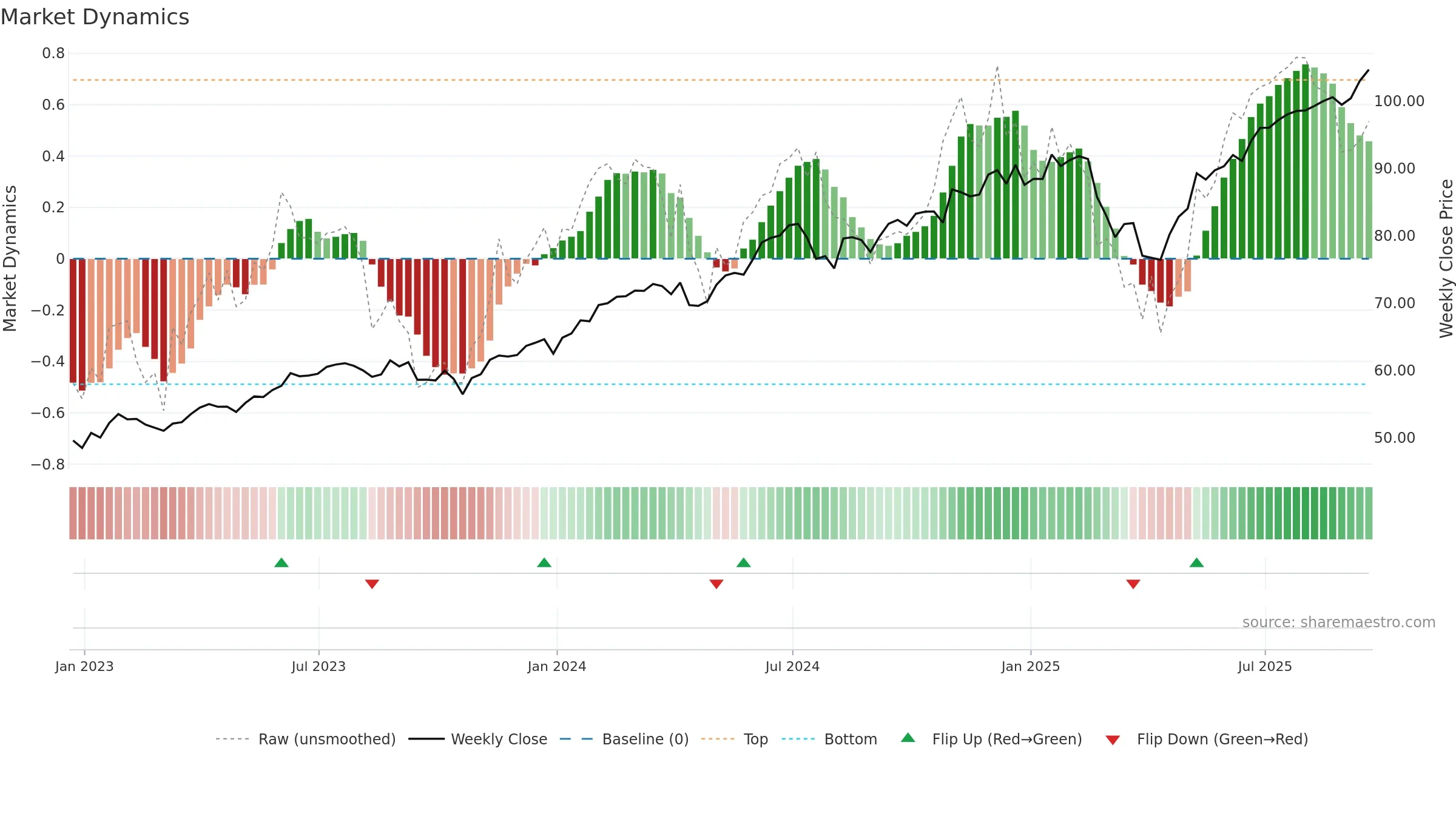Click the source: sharemaestro.com text
The height and width of the screenshot is (819, 1456).
pos(1339,622)
